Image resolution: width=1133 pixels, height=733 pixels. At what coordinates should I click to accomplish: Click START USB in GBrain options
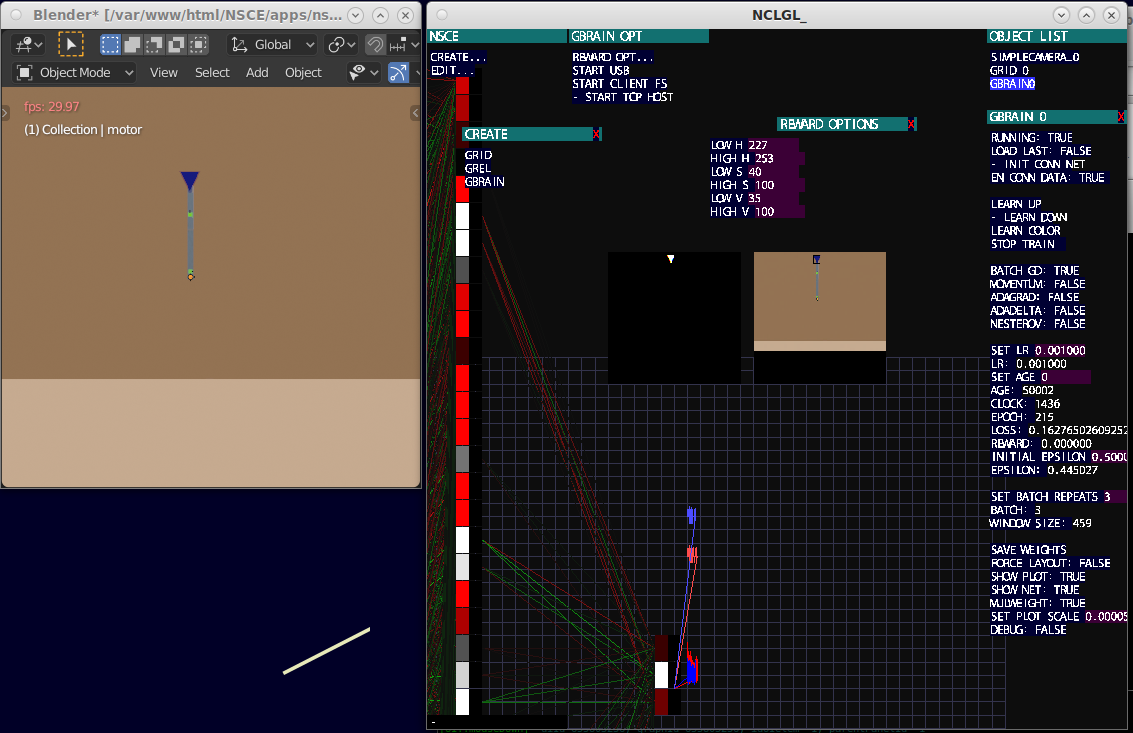point(600,70)
